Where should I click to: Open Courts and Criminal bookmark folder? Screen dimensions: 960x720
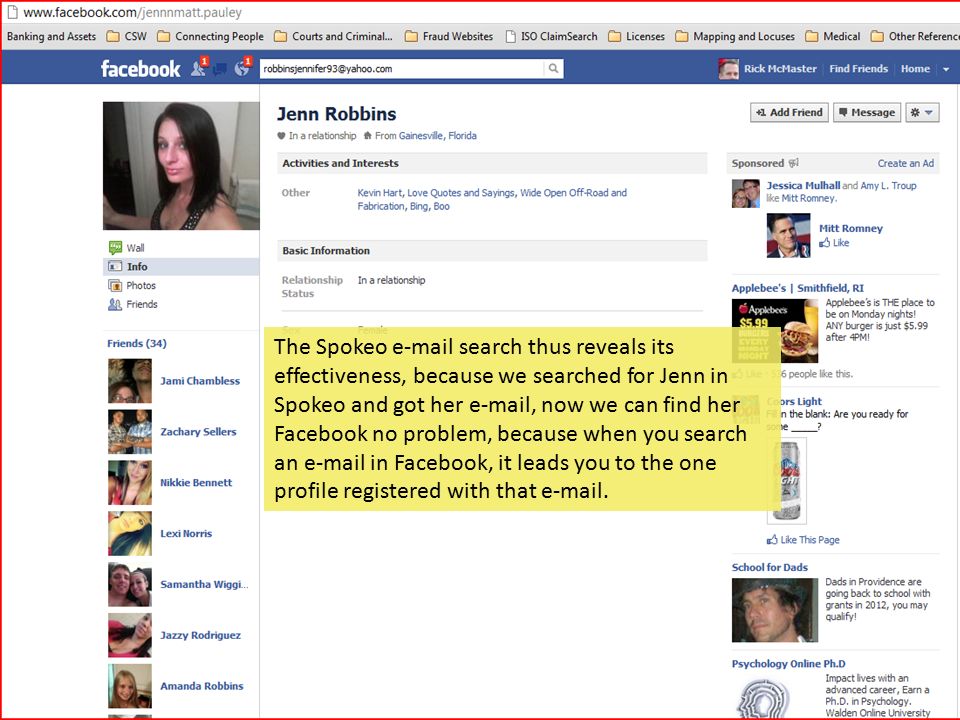[x=334, y=37]
